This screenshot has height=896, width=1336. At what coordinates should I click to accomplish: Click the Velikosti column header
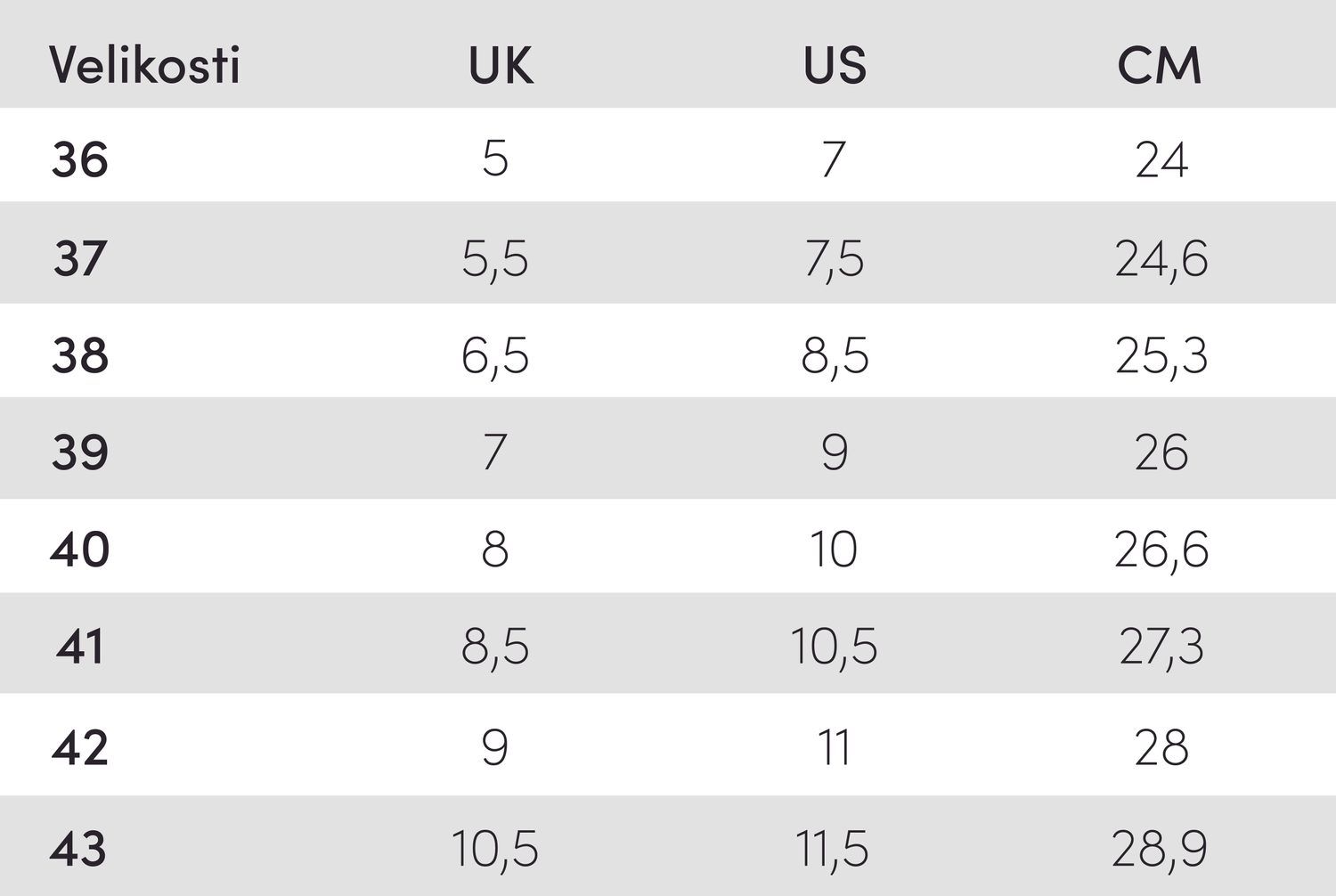[x=144, y=65]
